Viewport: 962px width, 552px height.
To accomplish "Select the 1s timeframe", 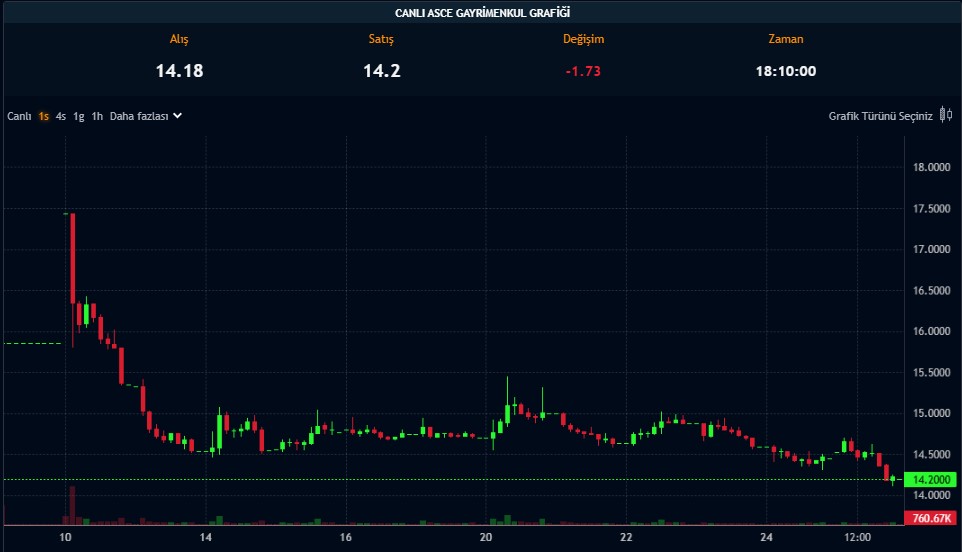I will [44, 116].
